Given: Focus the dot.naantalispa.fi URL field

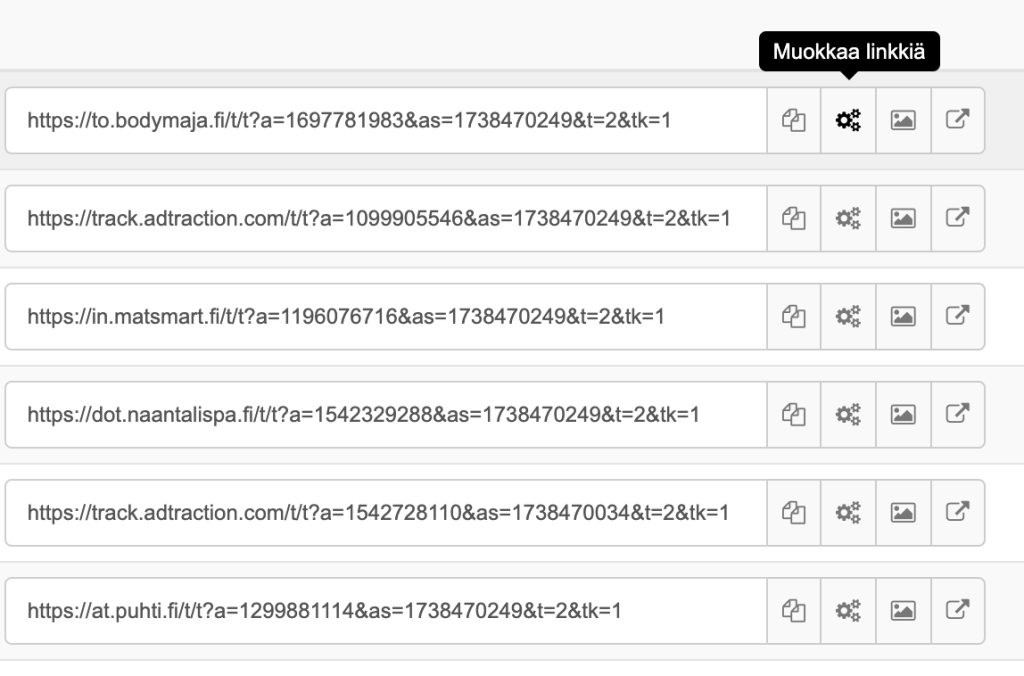Looking at the screenshot, I should coord(385,414).
